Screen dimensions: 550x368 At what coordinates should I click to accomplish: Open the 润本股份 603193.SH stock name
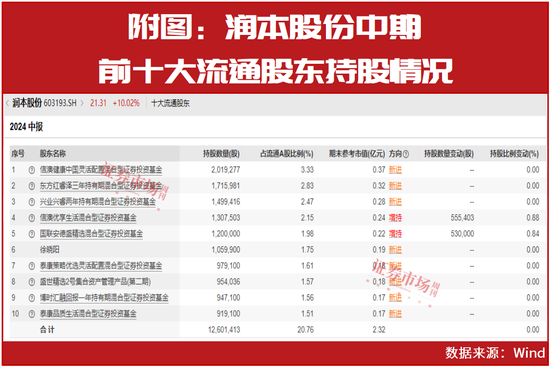(x=44, y=103)
